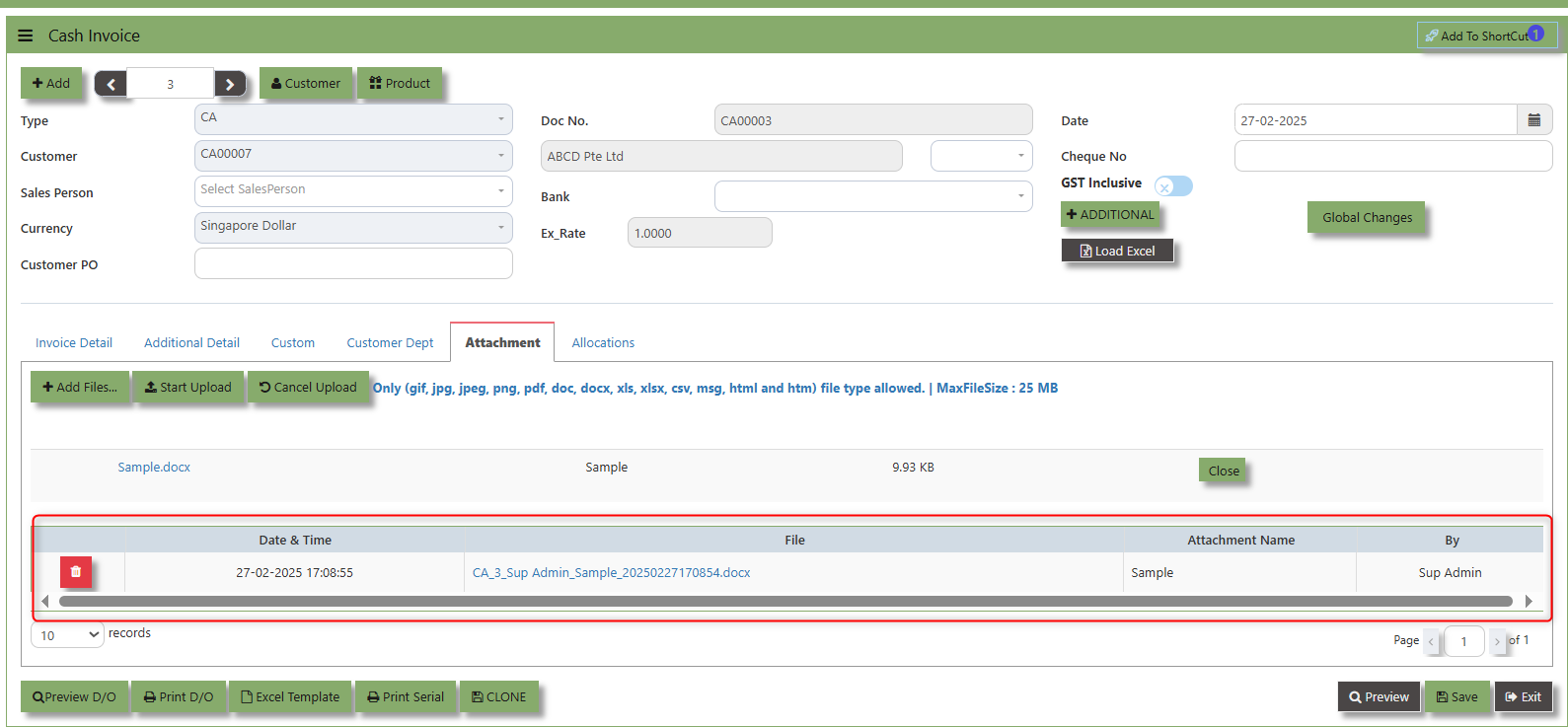1568x727 pixels.
Task: Open the hamburger menu icon
Action: (x=26, y=36)
